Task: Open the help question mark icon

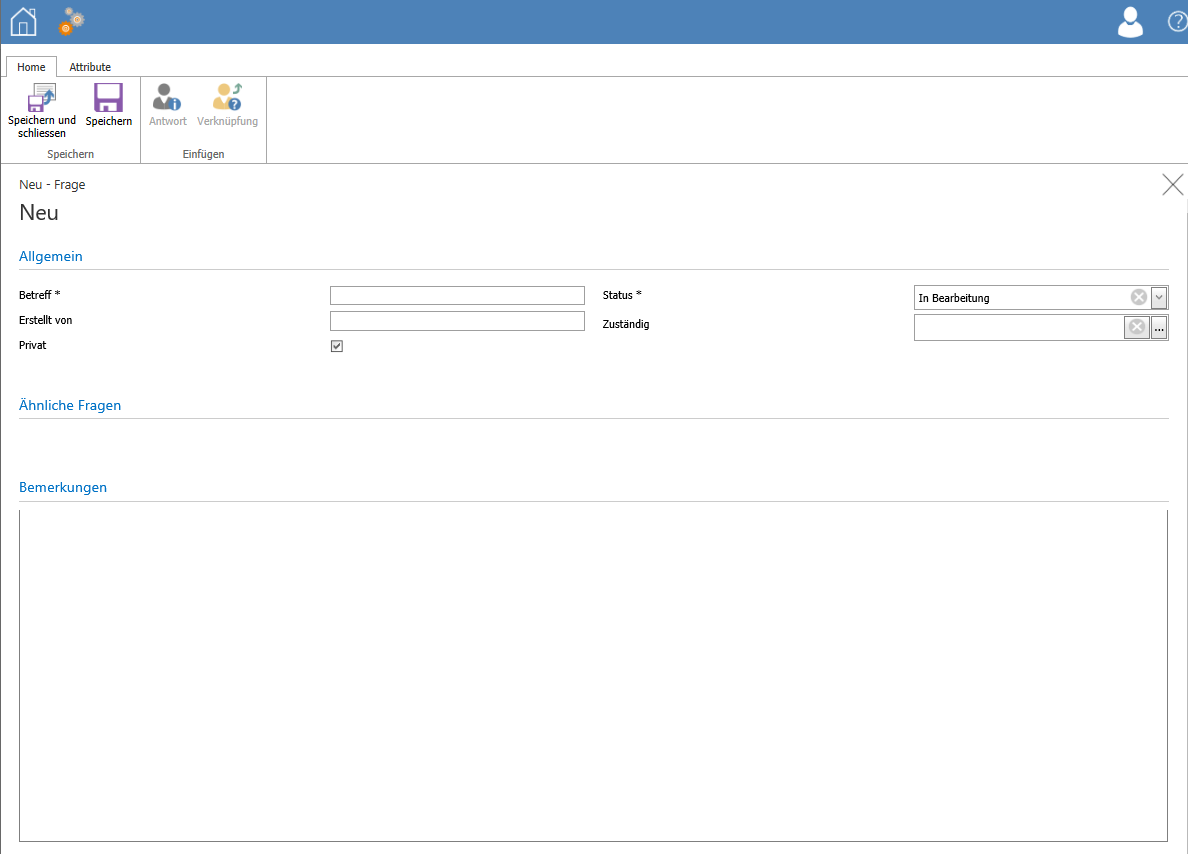Action: coord(1177,22)
